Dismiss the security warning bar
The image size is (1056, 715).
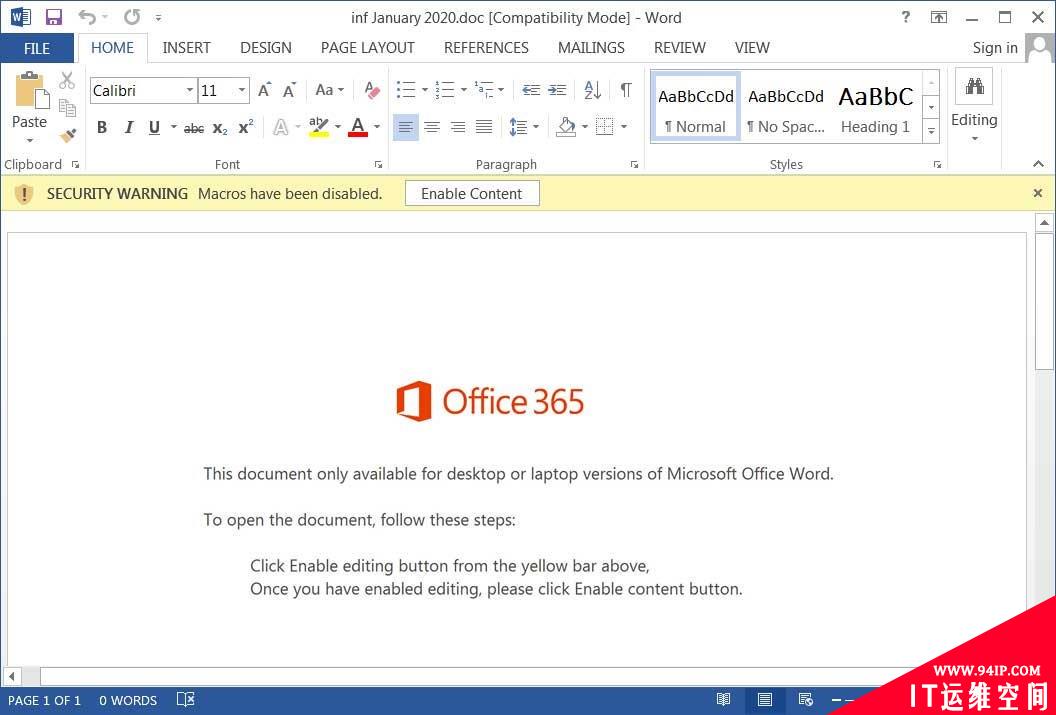tap(1038, 193)
